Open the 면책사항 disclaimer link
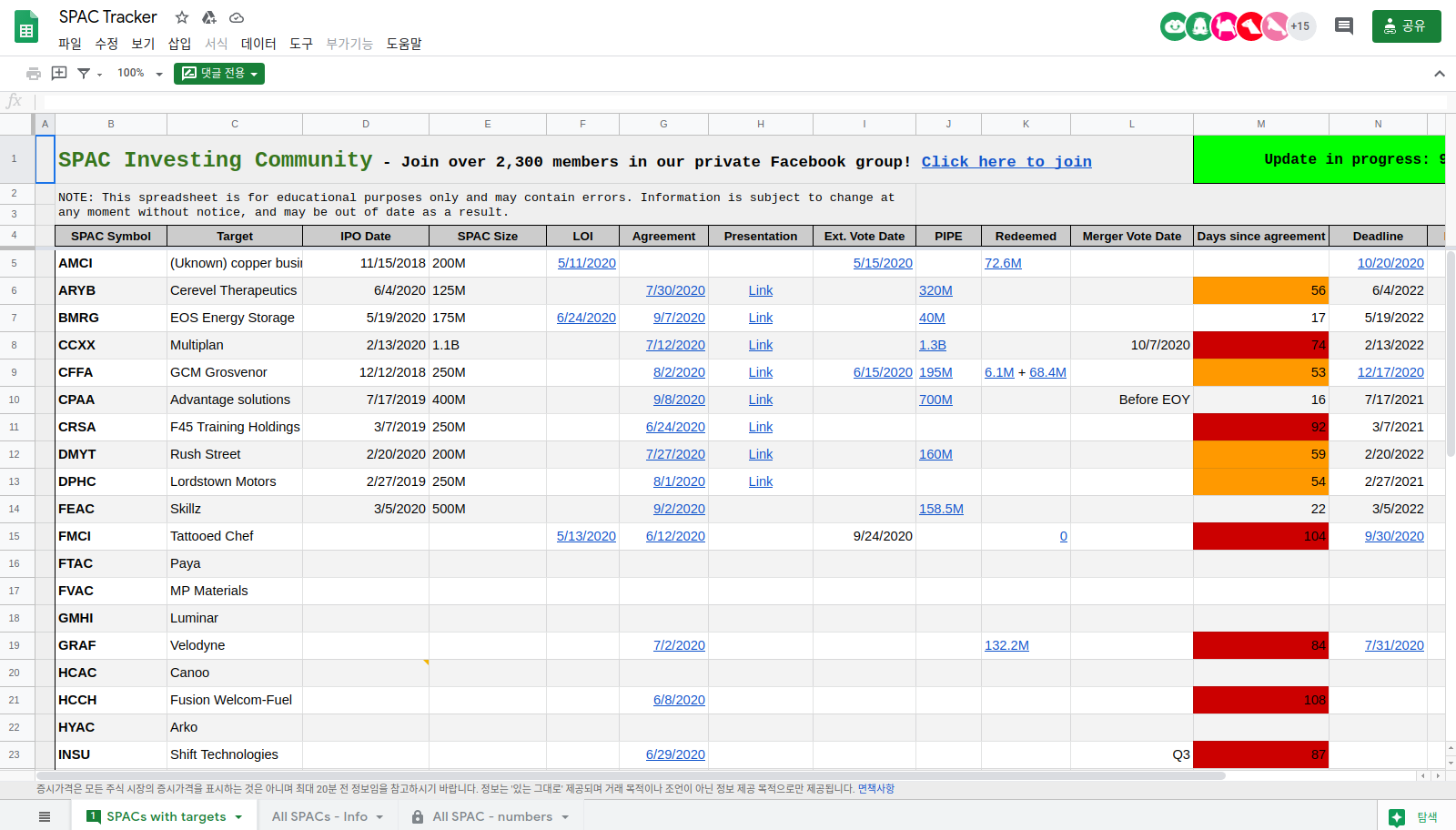 pos(875,789)
